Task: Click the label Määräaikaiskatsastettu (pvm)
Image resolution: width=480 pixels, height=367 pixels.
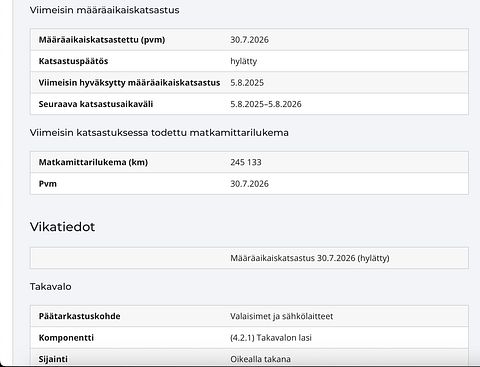Action: tap(102, 40)
